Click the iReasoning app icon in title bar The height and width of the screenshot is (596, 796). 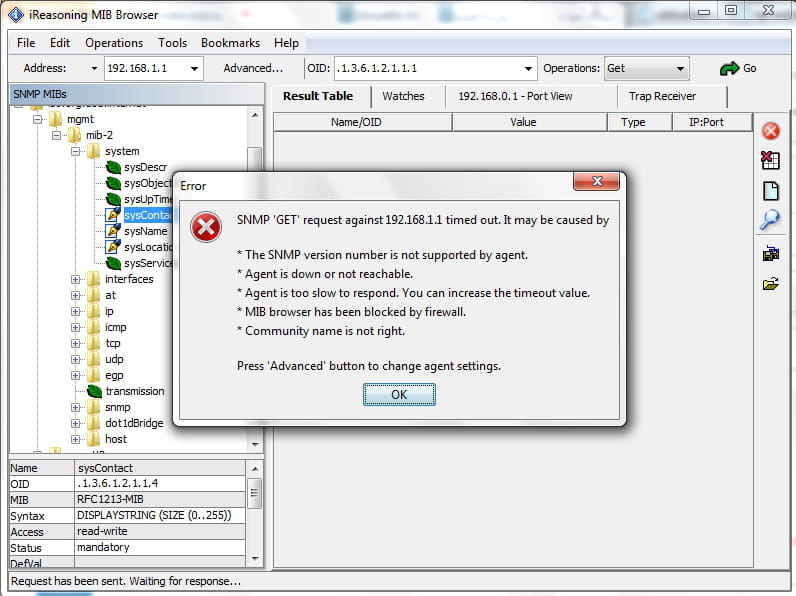coord(16,15)
